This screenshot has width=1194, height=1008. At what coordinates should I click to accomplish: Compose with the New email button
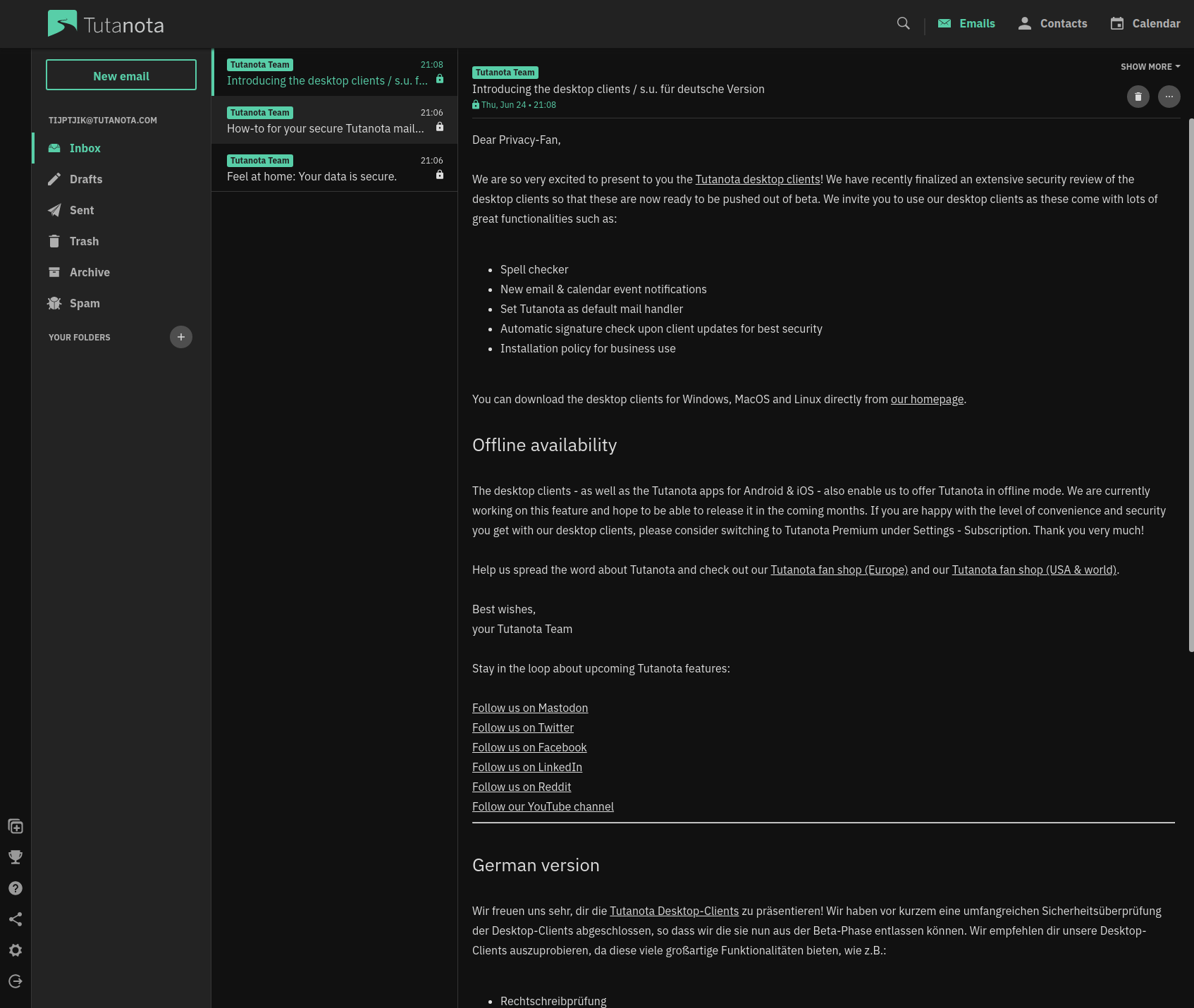pyautogui.click(x=121, y=75)
